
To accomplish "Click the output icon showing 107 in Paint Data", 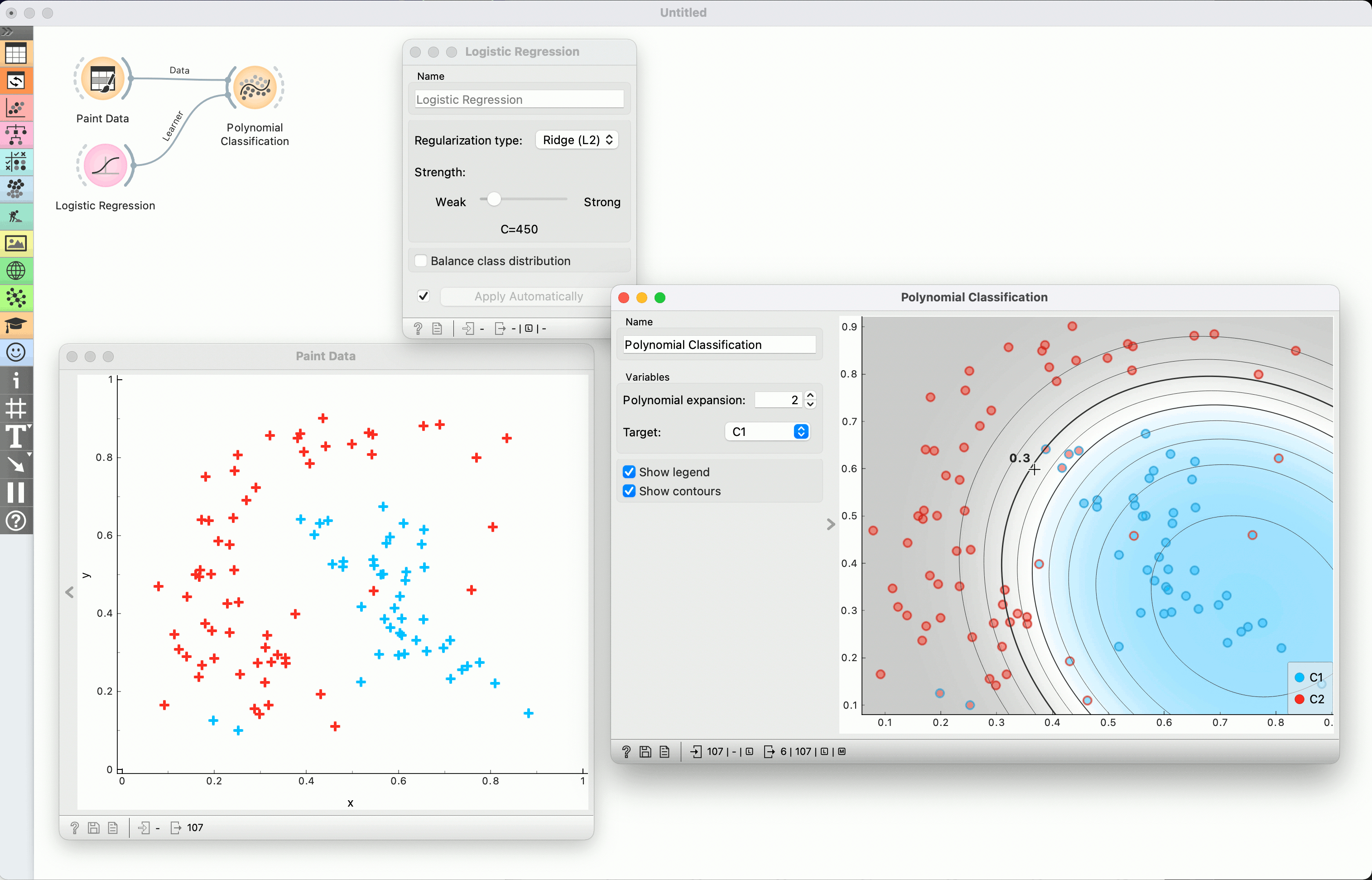I will pyautogui.click(x=176, y=827).
